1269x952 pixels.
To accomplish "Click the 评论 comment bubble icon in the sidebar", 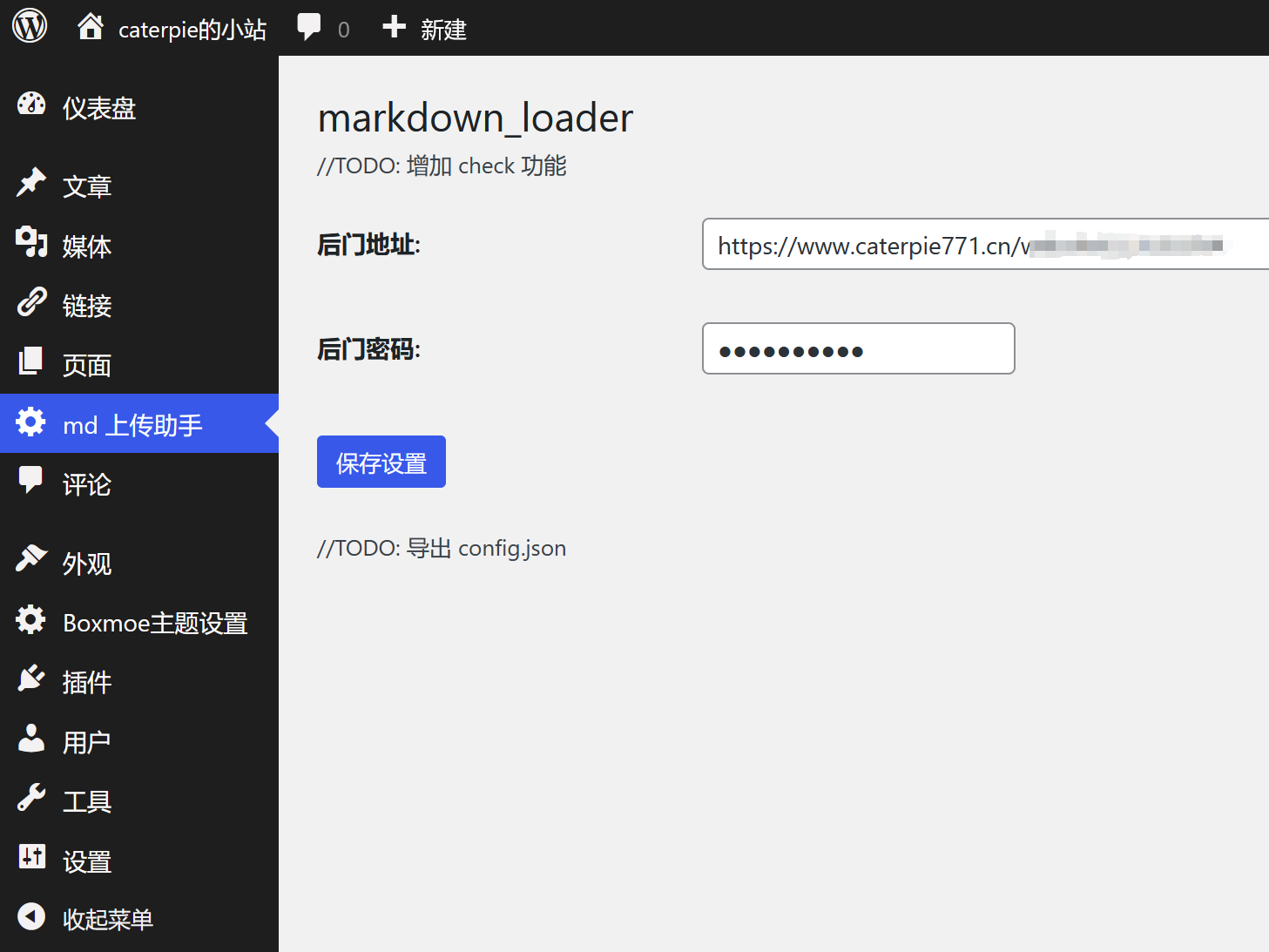I will (31, 480).
